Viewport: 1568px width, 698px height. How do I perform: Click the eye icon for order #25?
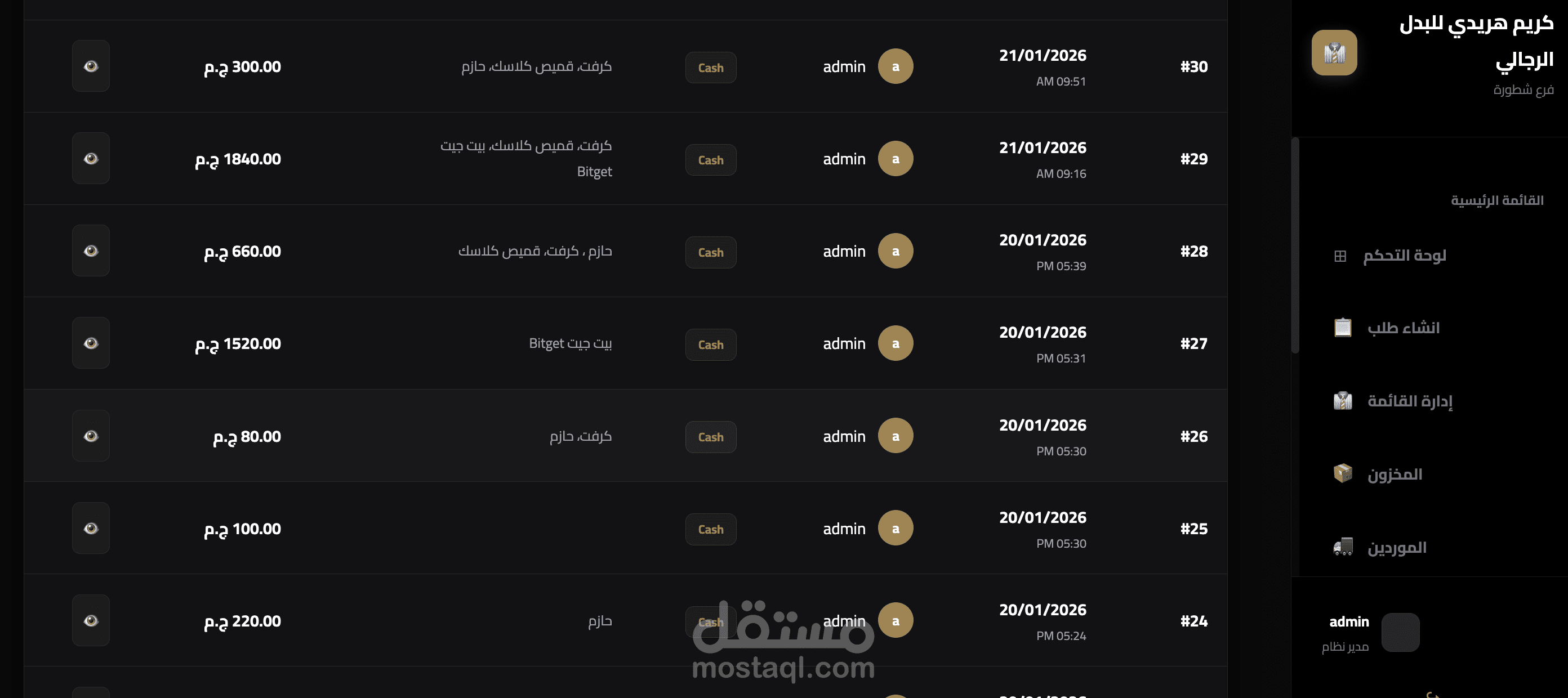click(91, 529)
